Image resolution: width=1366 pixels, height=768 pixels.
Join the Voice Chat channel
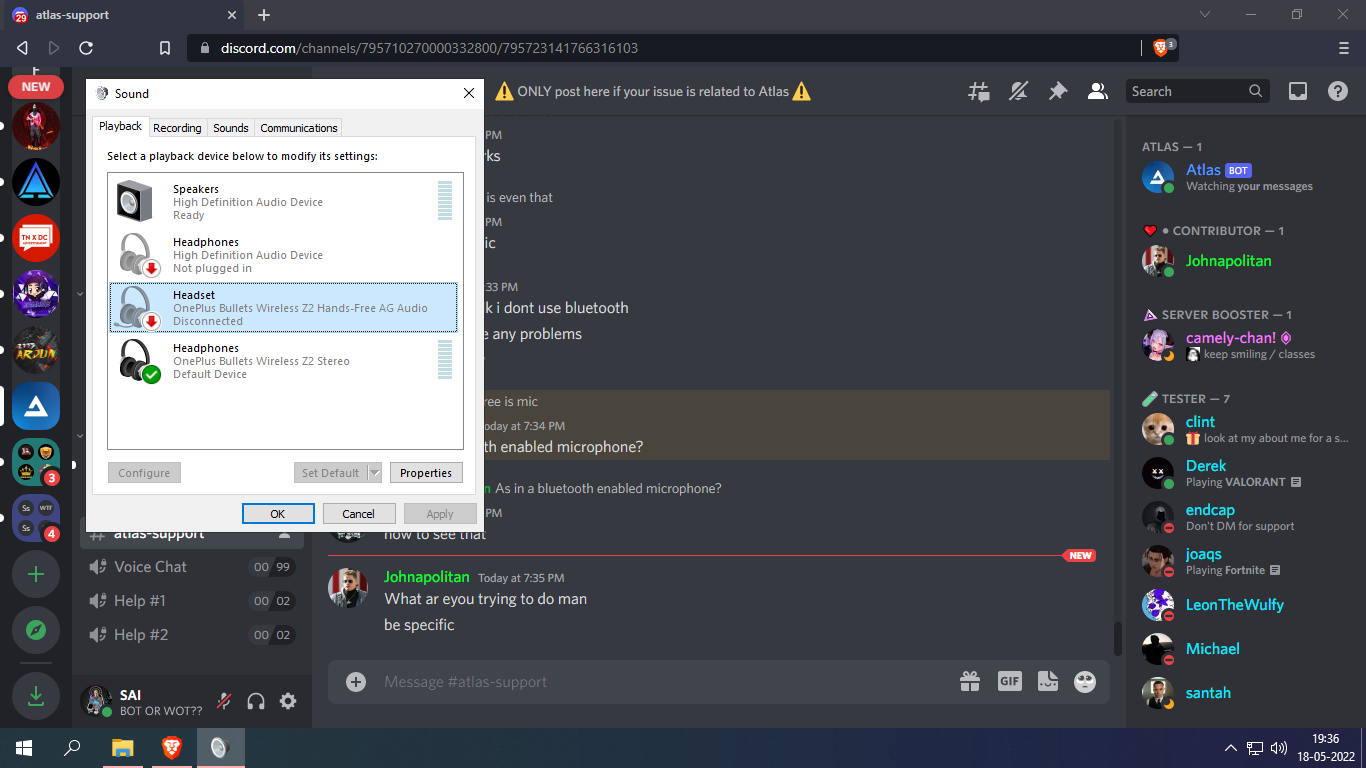(190, 567)
